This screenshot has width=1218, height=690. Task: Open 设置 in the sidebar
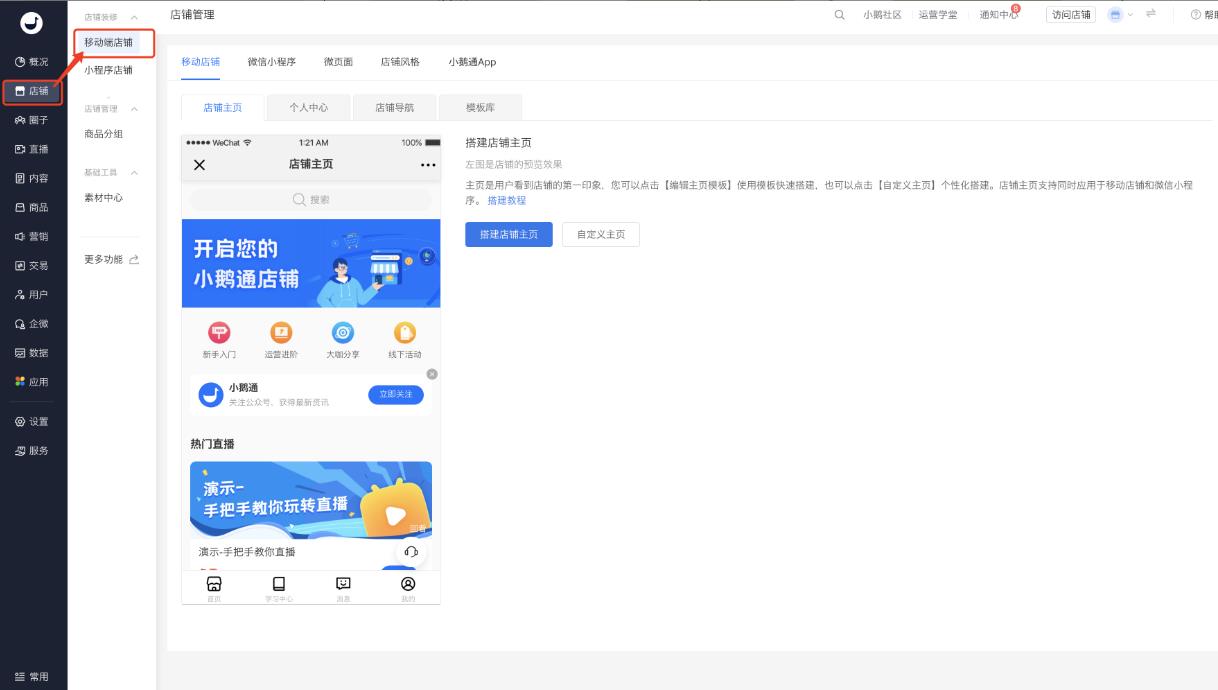pos(32,421)
